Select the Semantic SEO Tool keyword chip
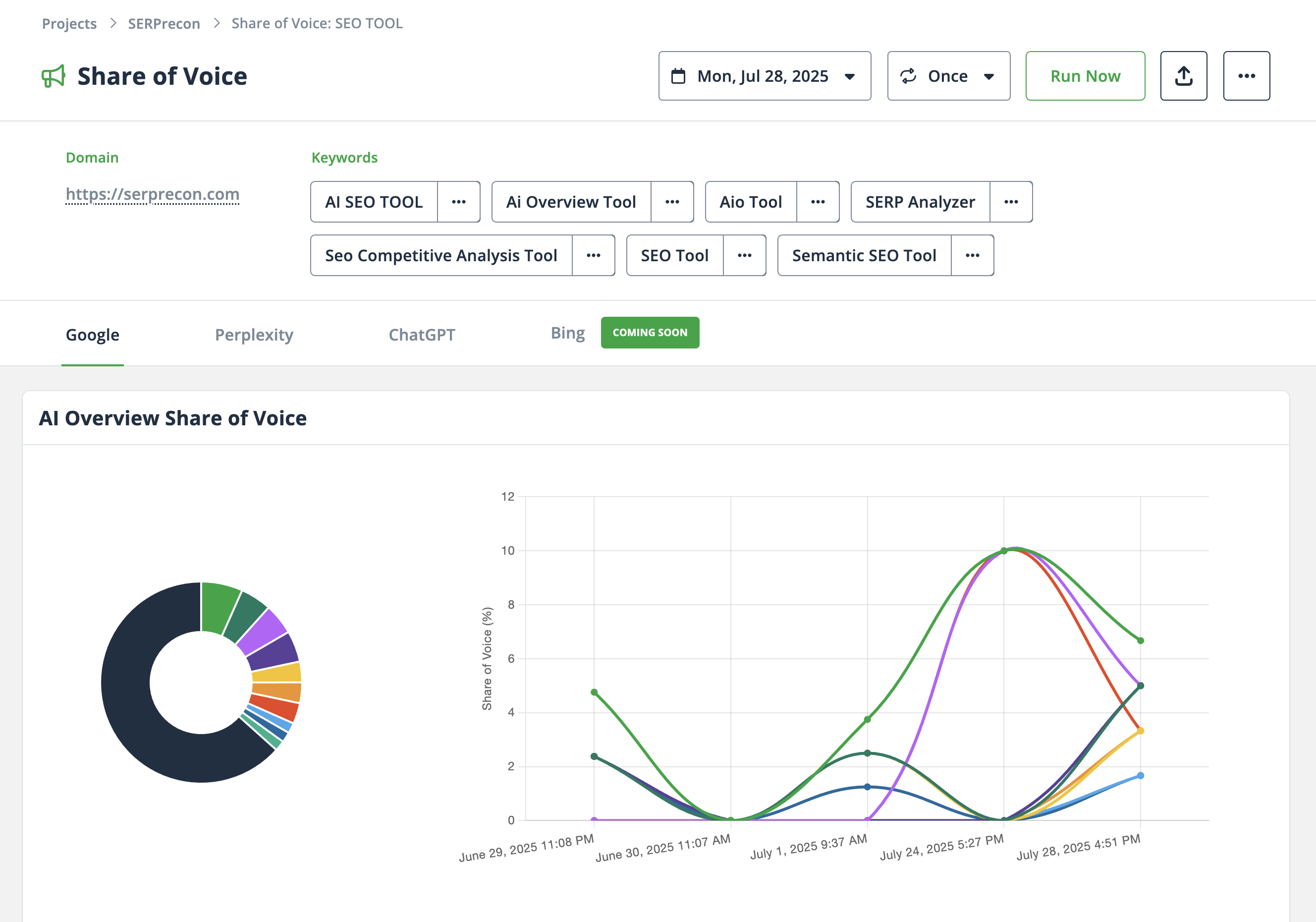 864,255
